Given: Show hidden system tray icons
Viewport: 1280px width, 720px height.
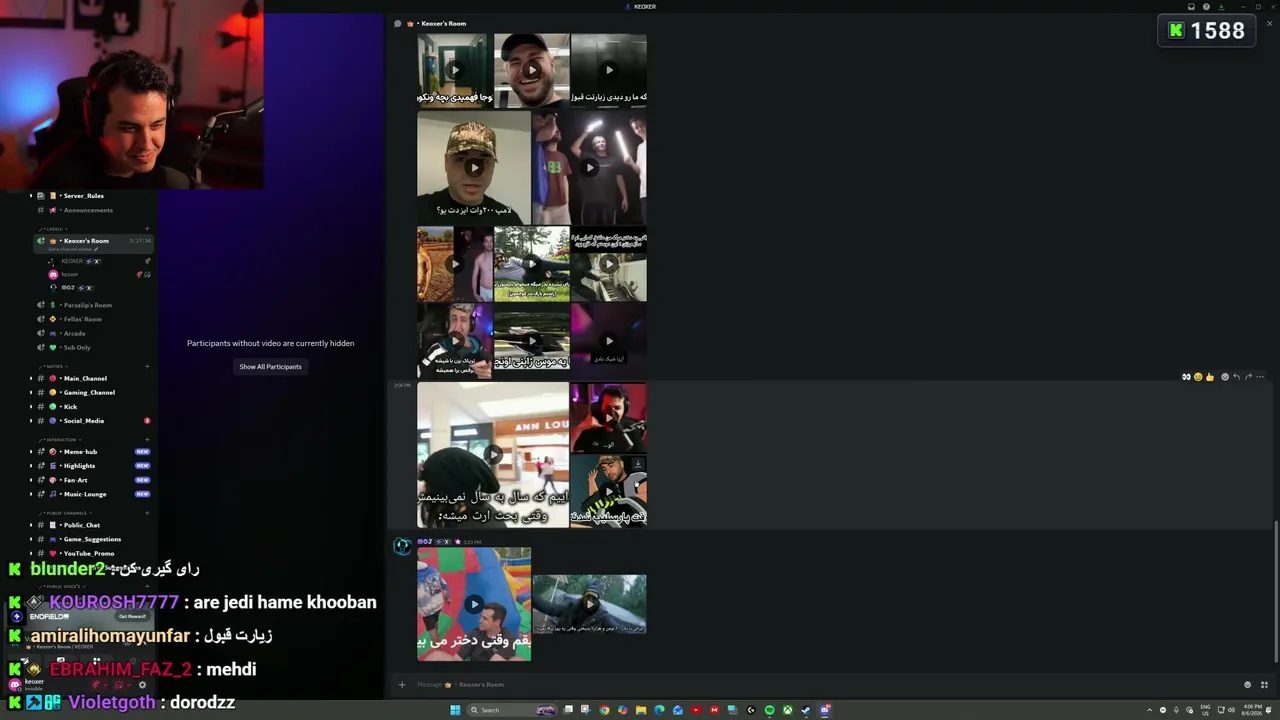Looking at the screenshot, I should pyautogui.click(x=1149, y=710).
